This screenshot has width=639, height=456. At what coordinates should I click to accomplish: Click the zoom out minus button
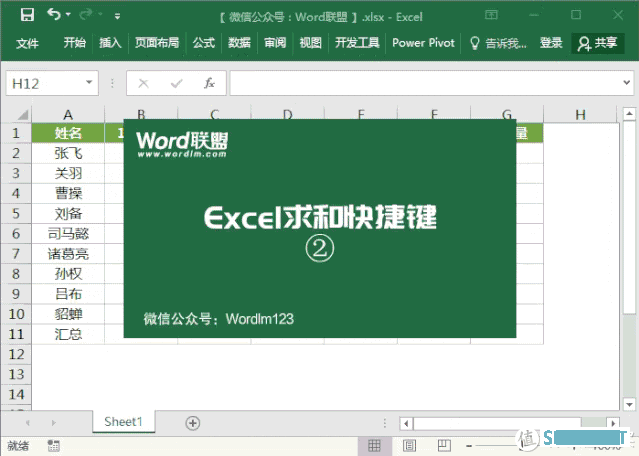click(469, 446)
